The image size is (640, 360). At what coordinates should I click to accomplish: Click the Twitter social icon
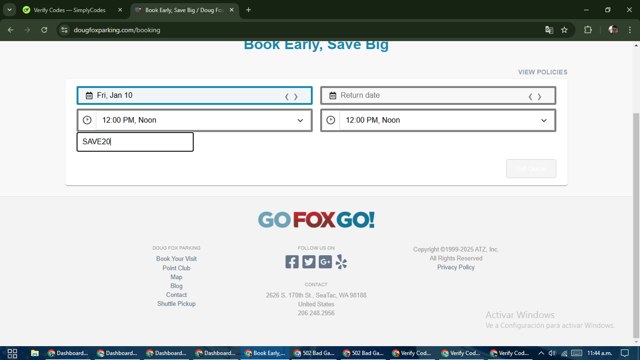[x=309, y=262]
